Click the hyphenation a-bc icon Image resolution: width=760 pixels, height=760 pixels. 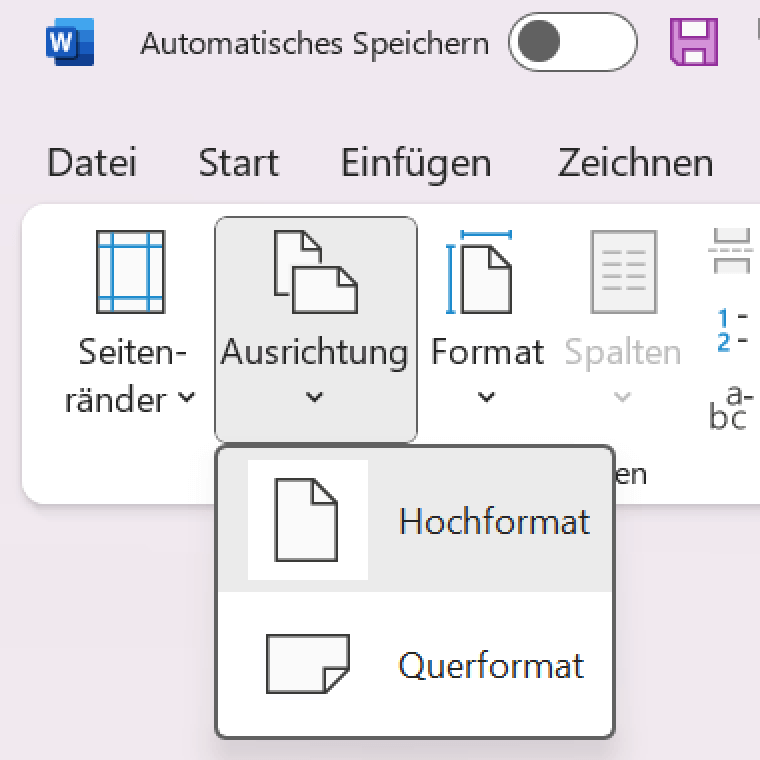click(731, 408)
